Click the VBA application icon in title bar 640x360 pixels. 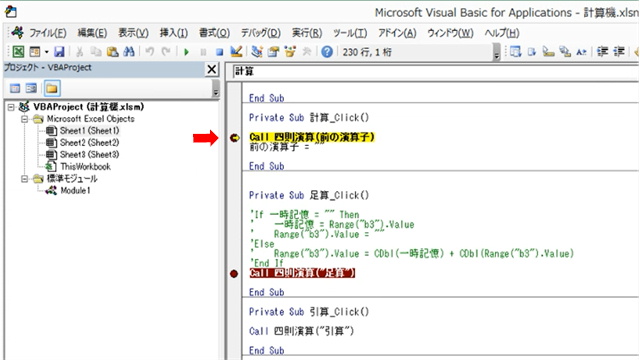[x=11, y=12]
